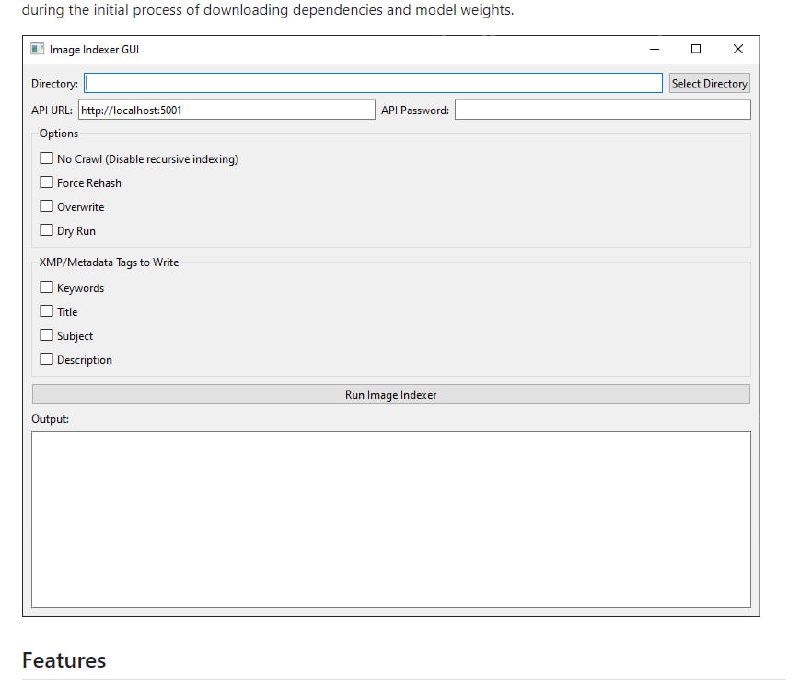Check the Description metadata tag box

46,359
